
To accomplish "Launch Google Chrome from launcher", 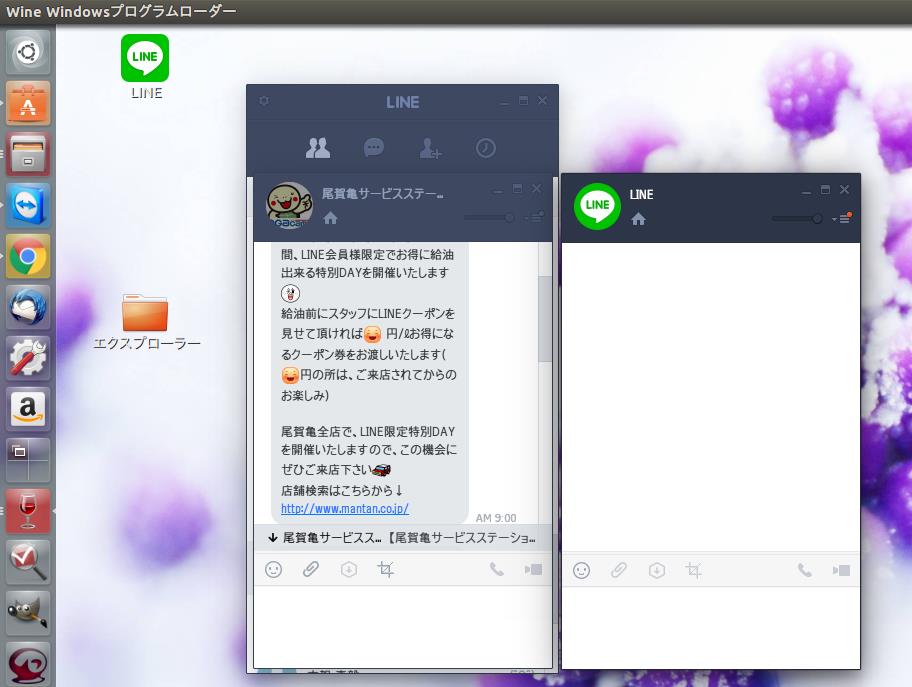I will [x=28, y=257].
